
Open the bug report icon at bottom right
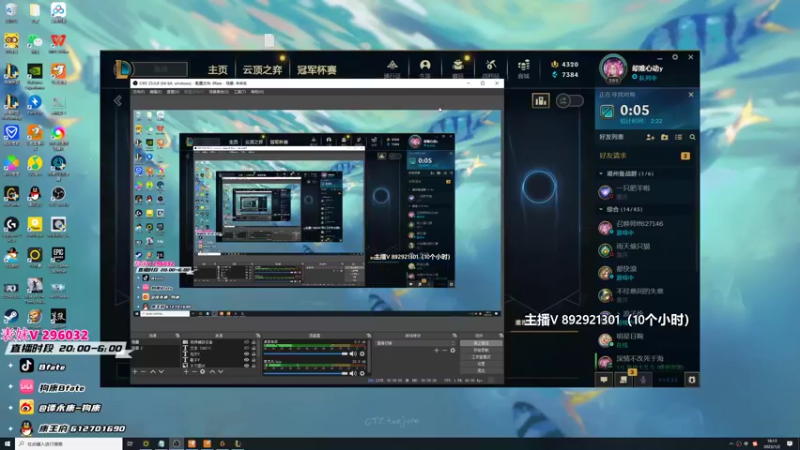pos(692,380)
